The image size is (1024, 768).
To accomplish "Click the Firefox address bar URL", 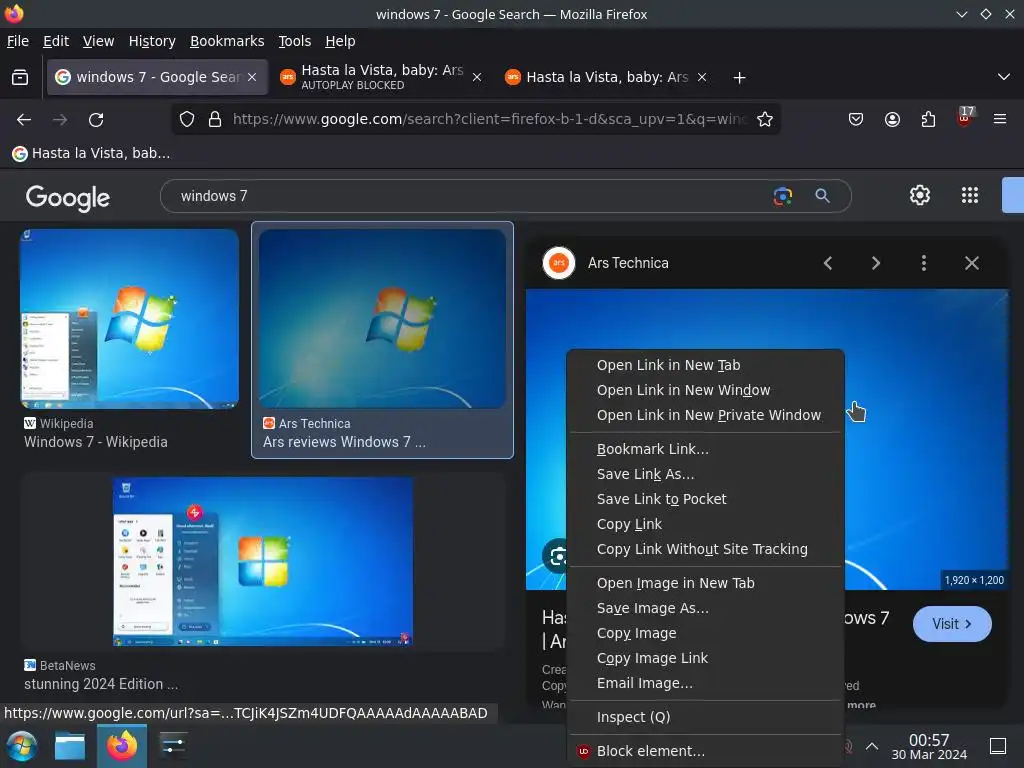I will pos(490,120).
